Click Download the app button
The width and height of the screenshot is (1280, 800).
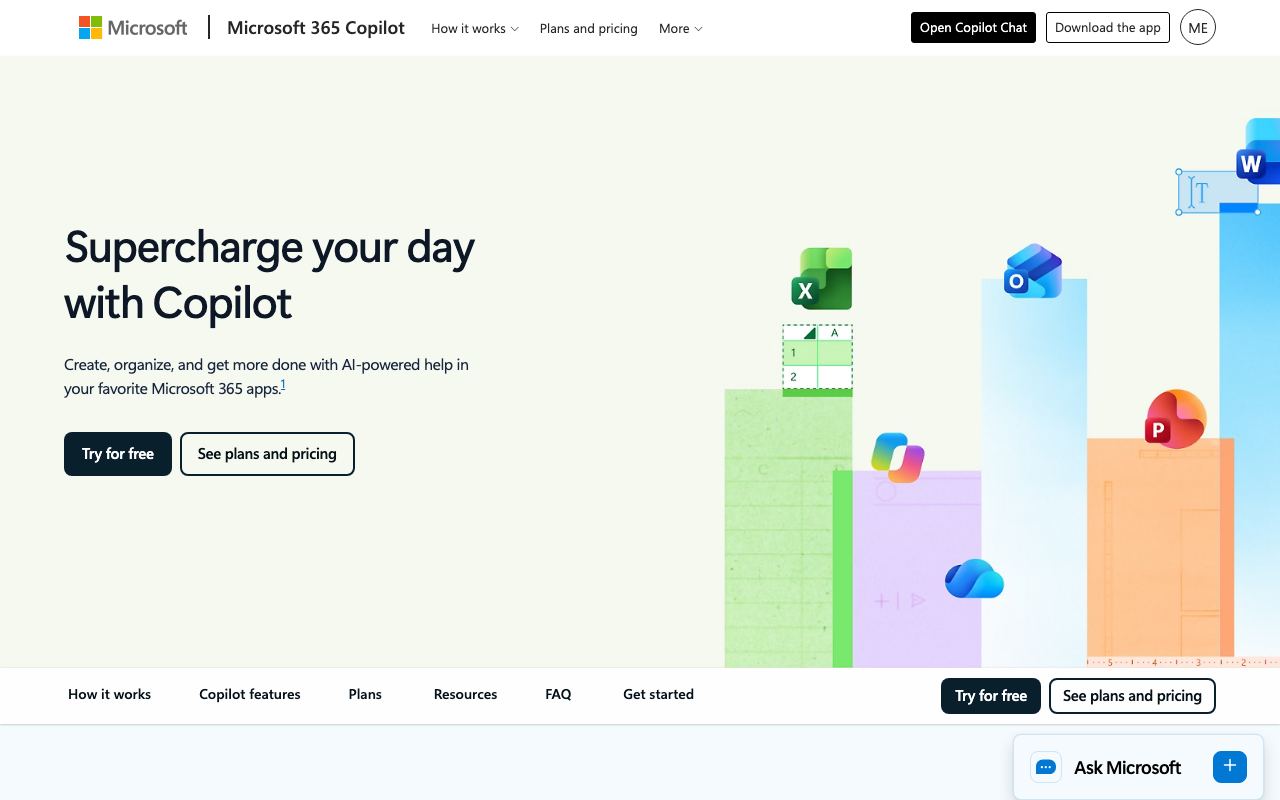pyautogui.click(x=1108, y=28)
